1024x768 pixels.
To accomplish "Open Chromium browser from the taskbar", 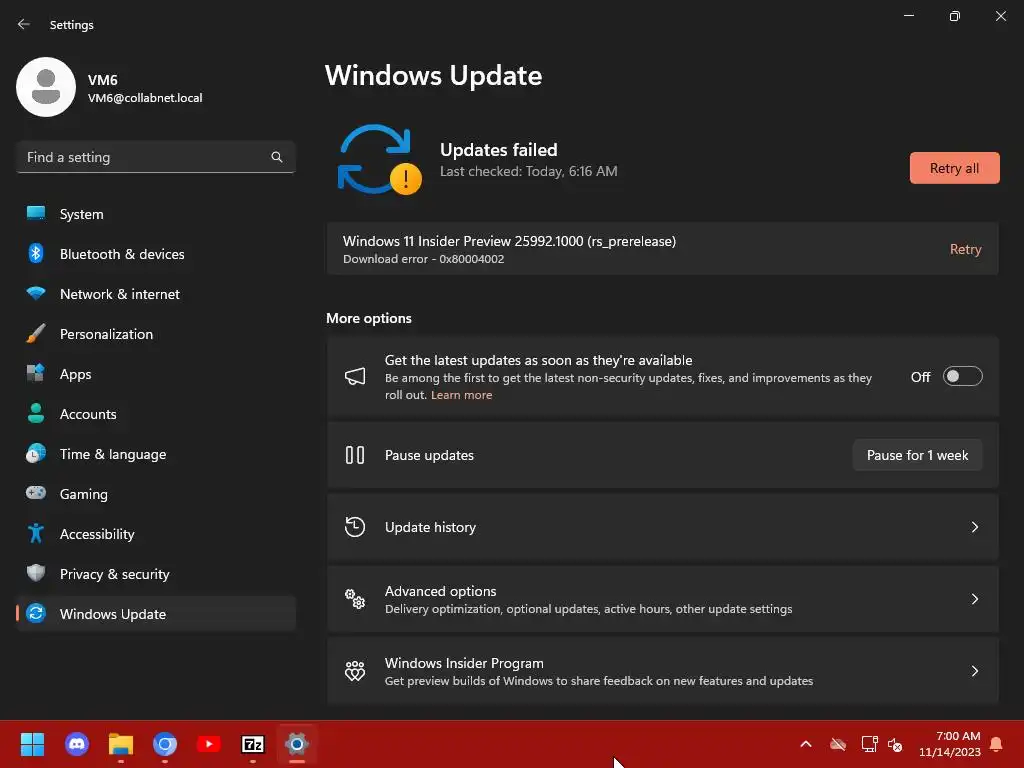I will (165, 744).
